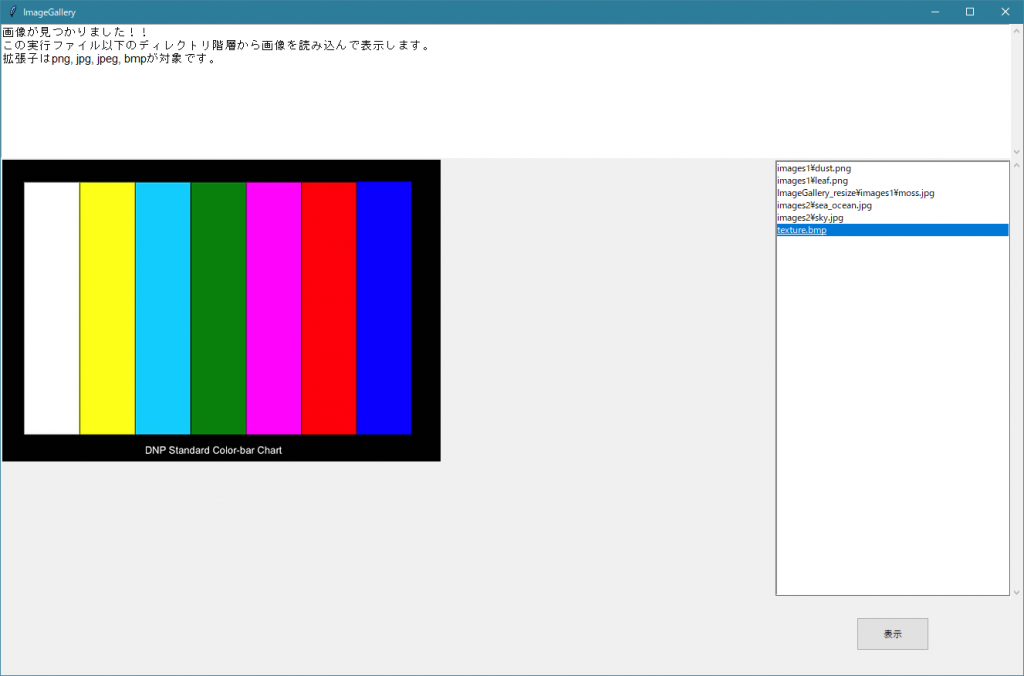Select images2¥sky.jpg in the file list
The height and width of the screenshot is (676, 1024).
892,218
